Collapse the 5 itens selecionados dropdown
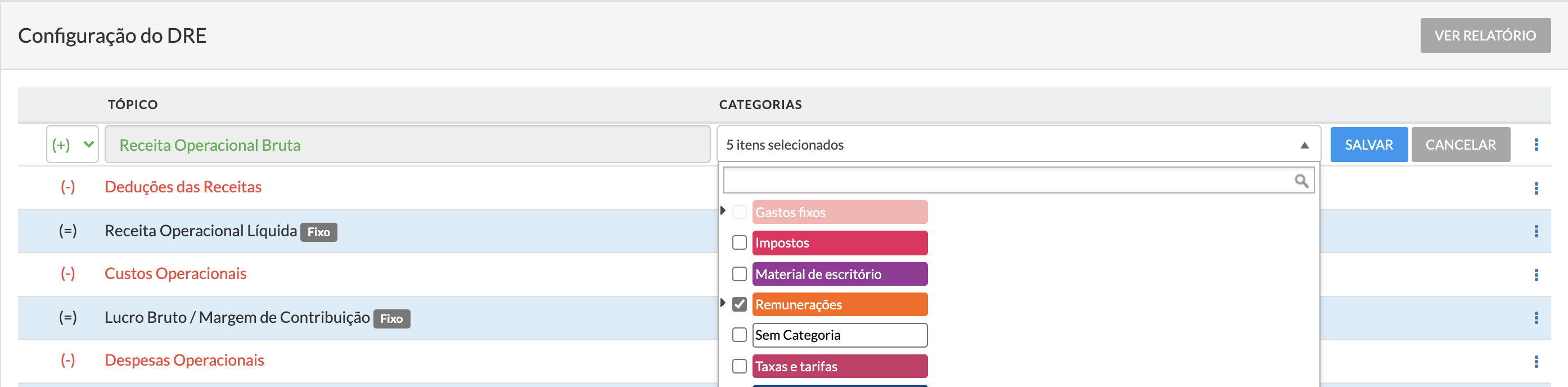This screenshot has width=1568, height=387. click(1019, 145)
